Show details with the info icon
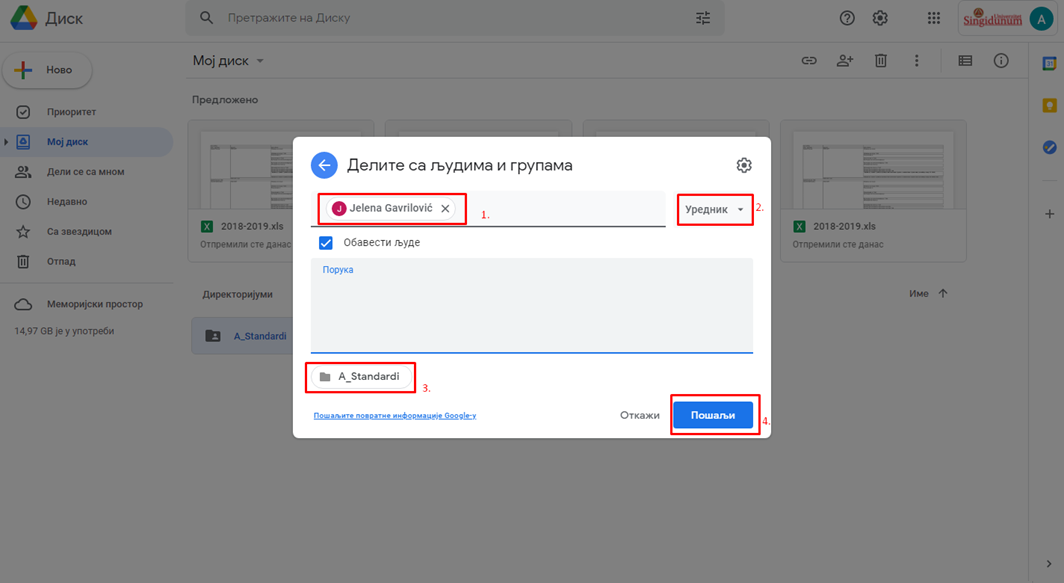Viewport: 1064px width, 583px height. coord(1001,61)
